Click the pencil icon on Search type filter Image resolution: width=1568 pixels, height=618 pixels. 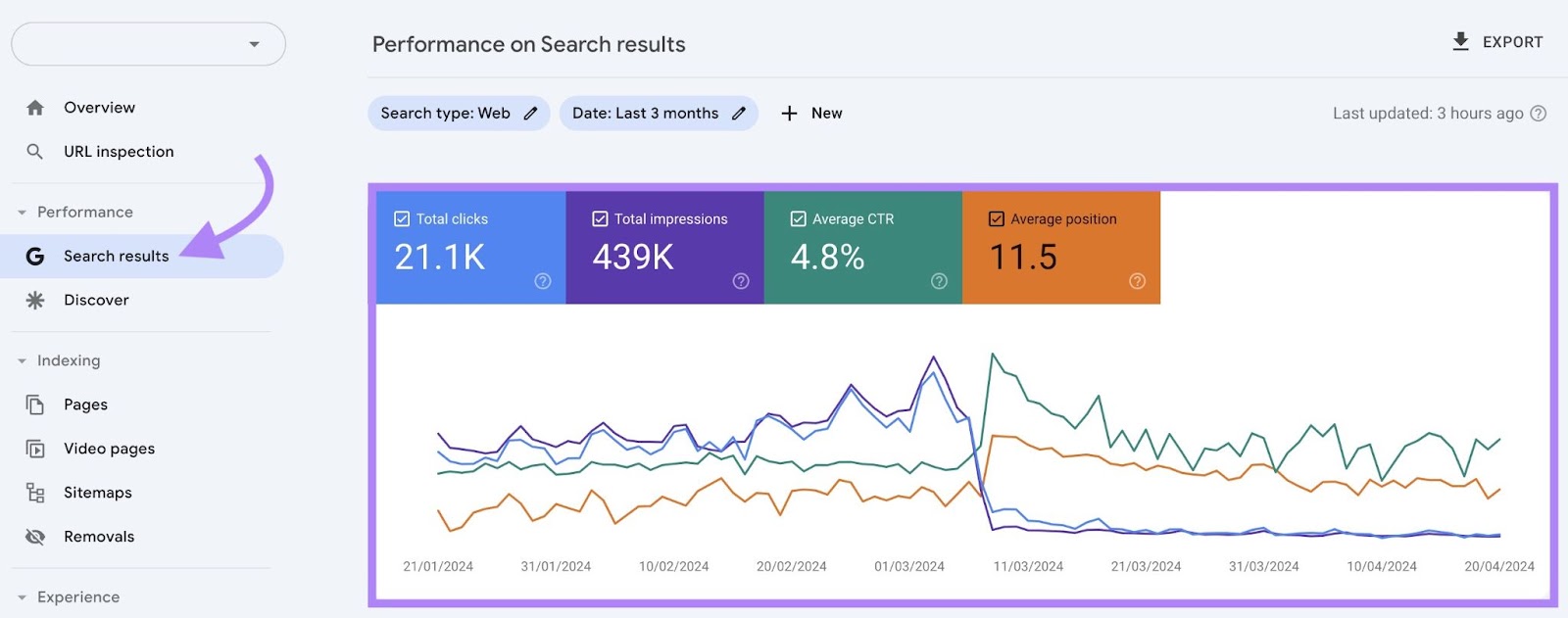tap(530, 114)
